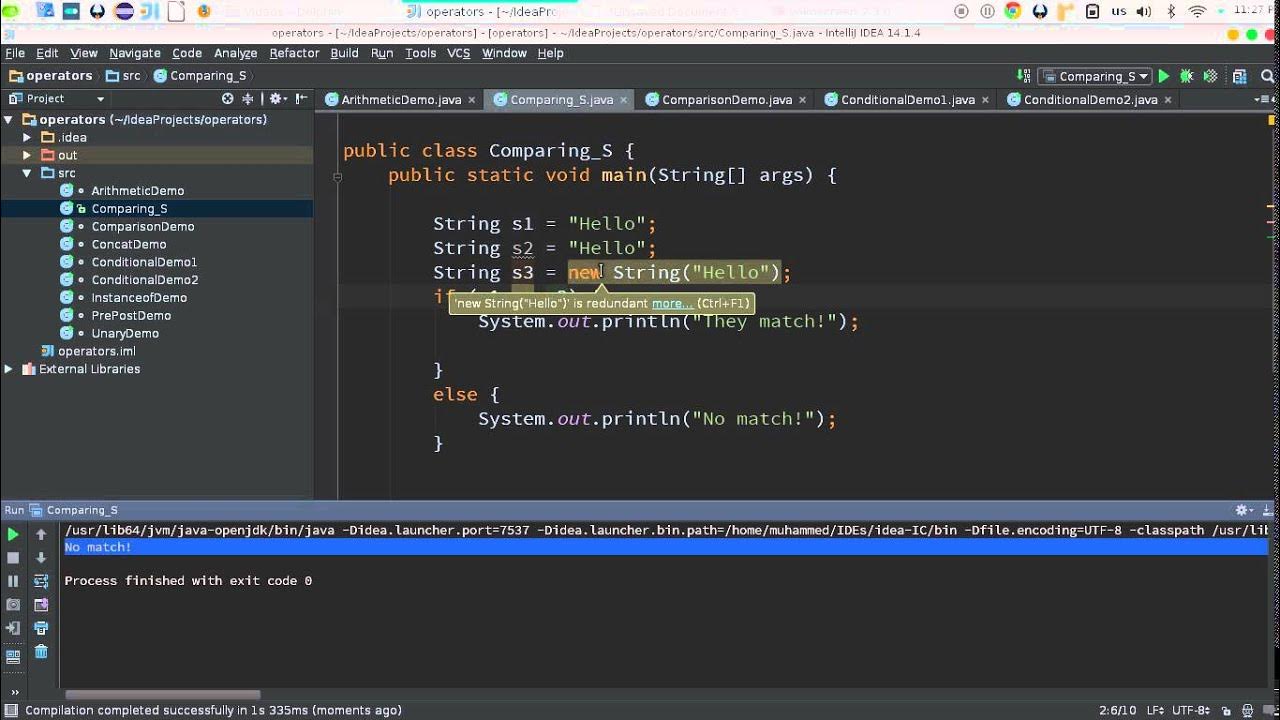
Task: Click cursor position 2:6/10 in status bar
Action: click(1117, 711)
